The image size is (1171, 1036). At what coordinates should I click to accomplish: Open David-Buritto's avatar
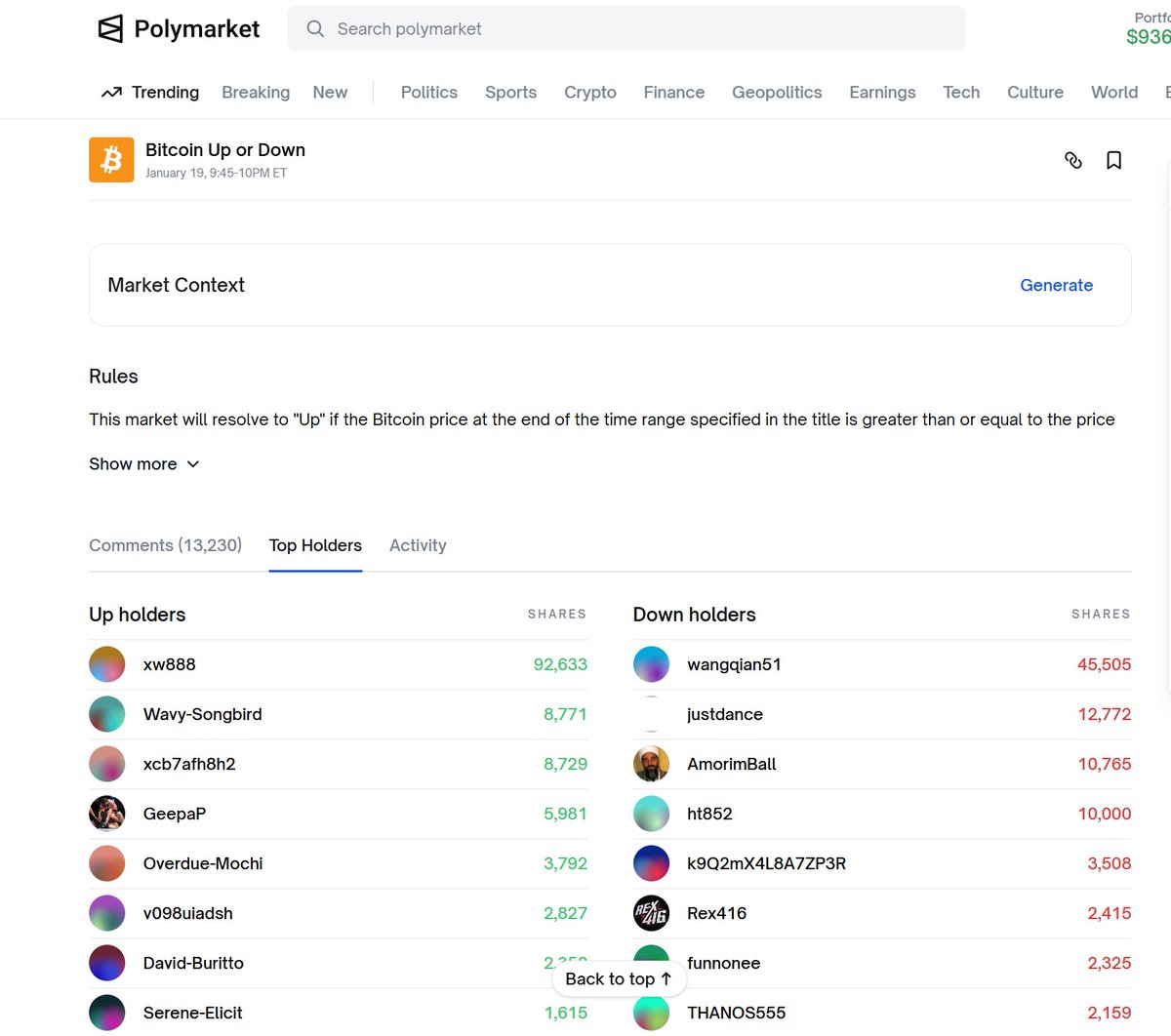pyautogui.click(x=107, y=963)
